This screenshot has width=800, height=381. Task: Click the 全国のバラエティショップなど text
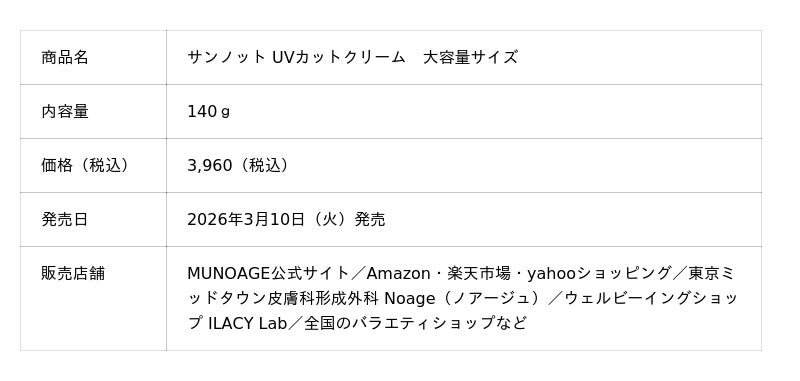(415, 323)
